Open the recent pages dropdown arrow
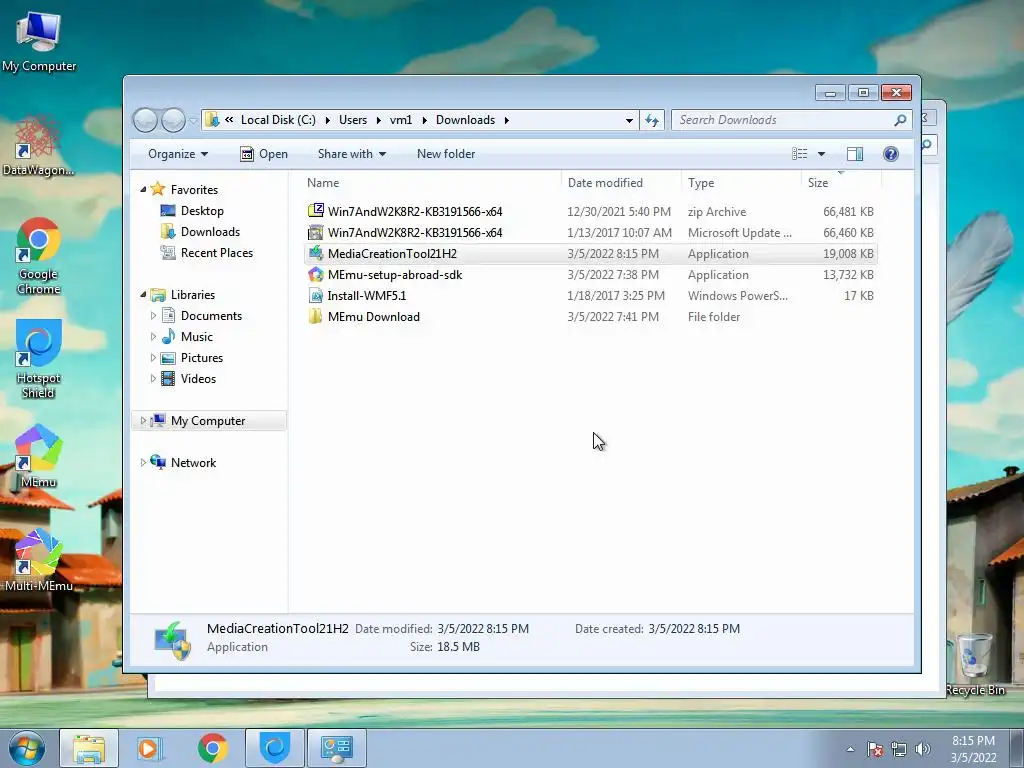1024x768 pixels. click(193, 120)
